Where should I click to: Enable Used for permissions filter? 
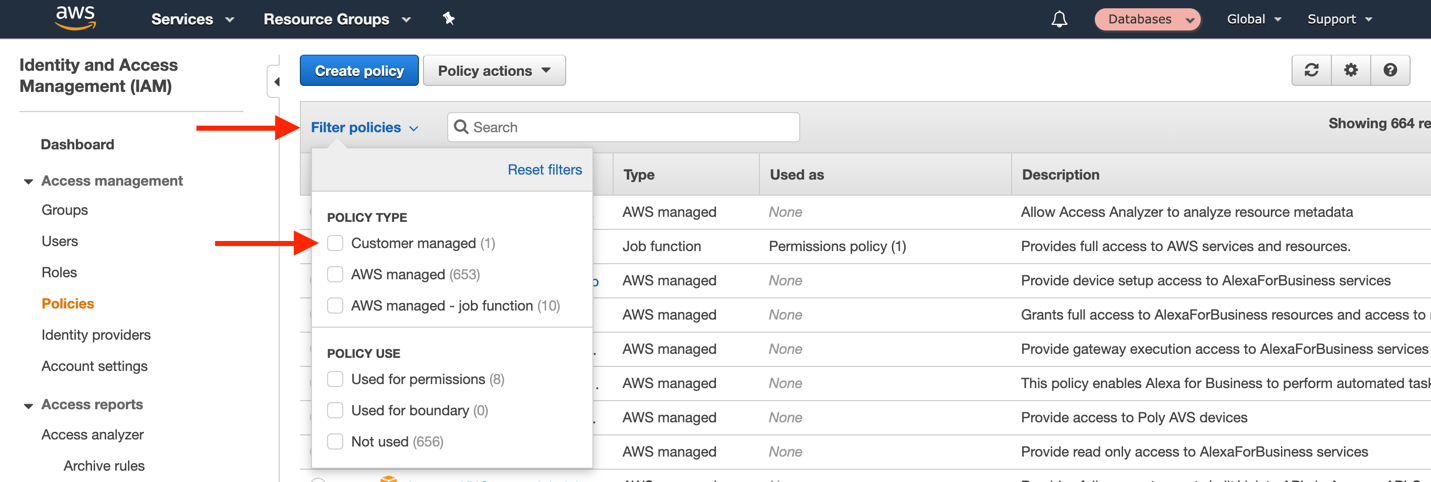tap(335, 379)
